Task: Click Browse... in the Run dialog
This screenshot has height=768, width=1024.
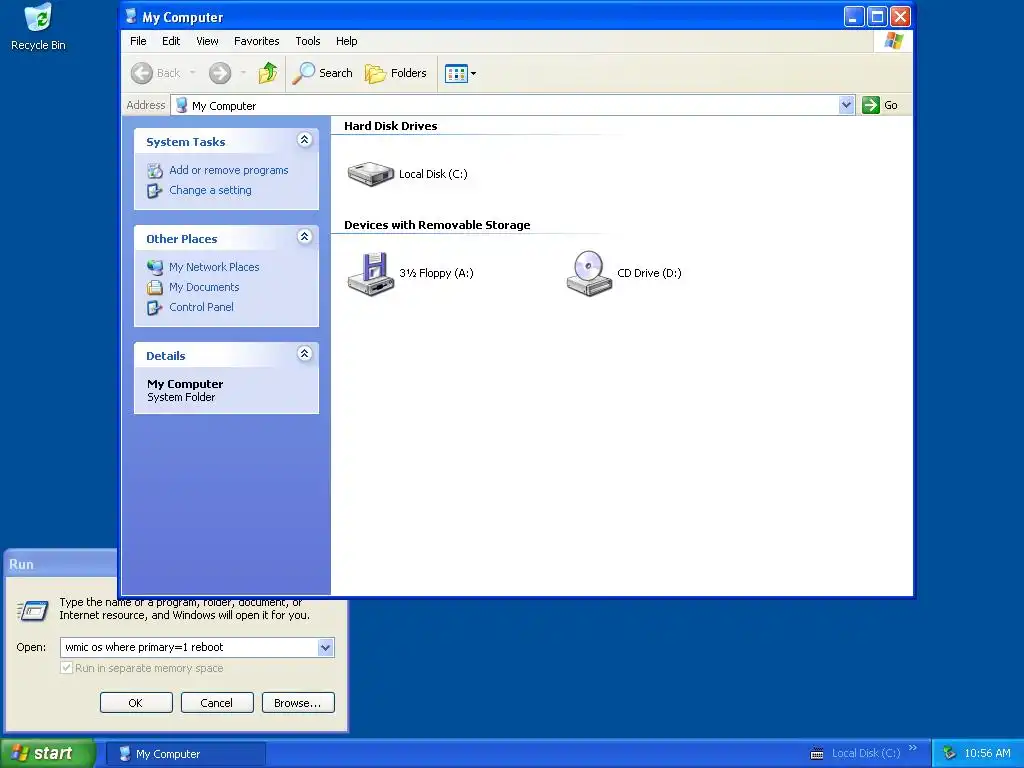Action: [298, 703]
